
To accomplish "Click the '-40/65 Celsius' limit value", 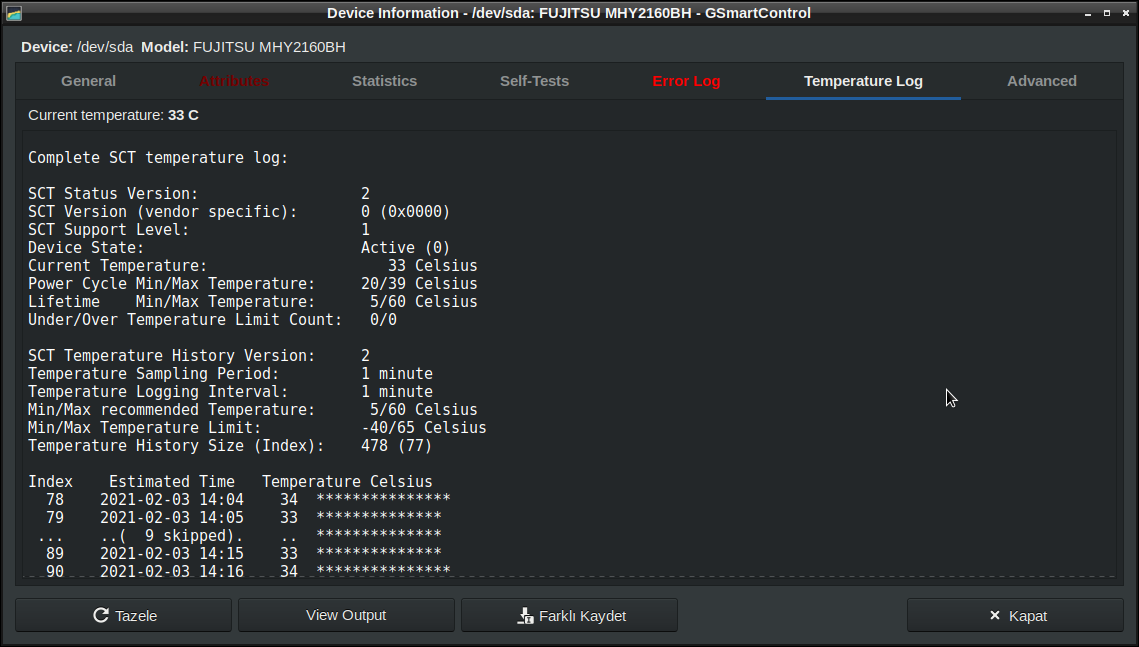I will tap(423, 428).
